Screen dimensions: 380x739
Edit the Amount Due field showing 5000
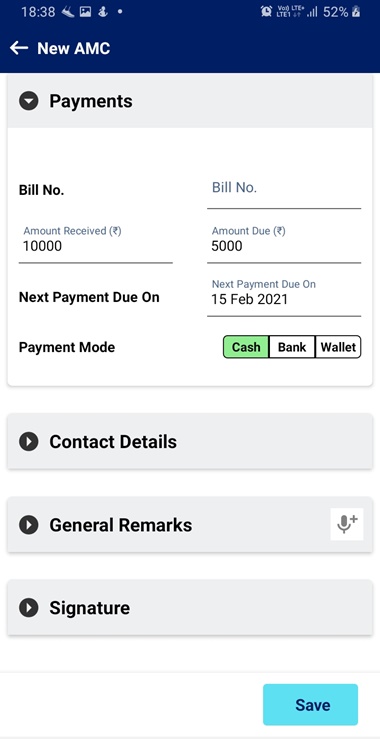pyautogui.click(x=284, y=243)
